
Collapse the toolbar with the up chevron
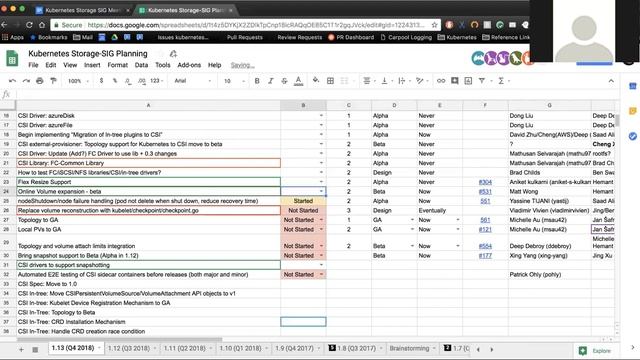point(611,81)
